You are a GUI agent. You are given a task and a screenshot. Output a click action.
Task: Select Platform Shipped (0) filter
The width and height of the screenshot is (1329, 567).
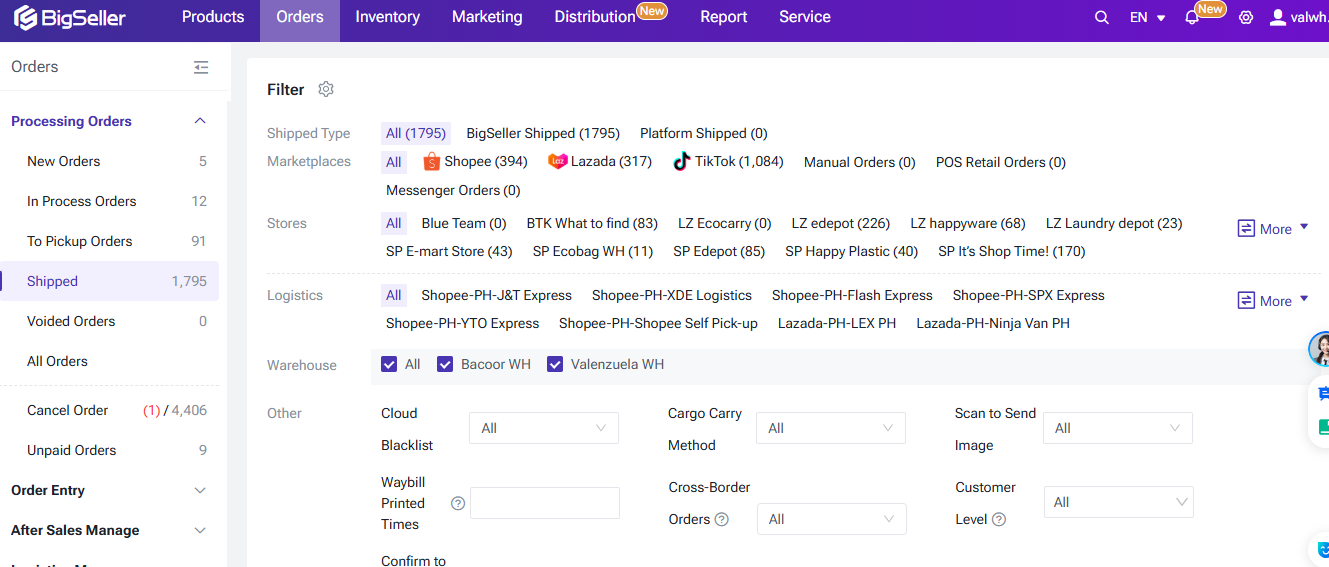[704, 133]
